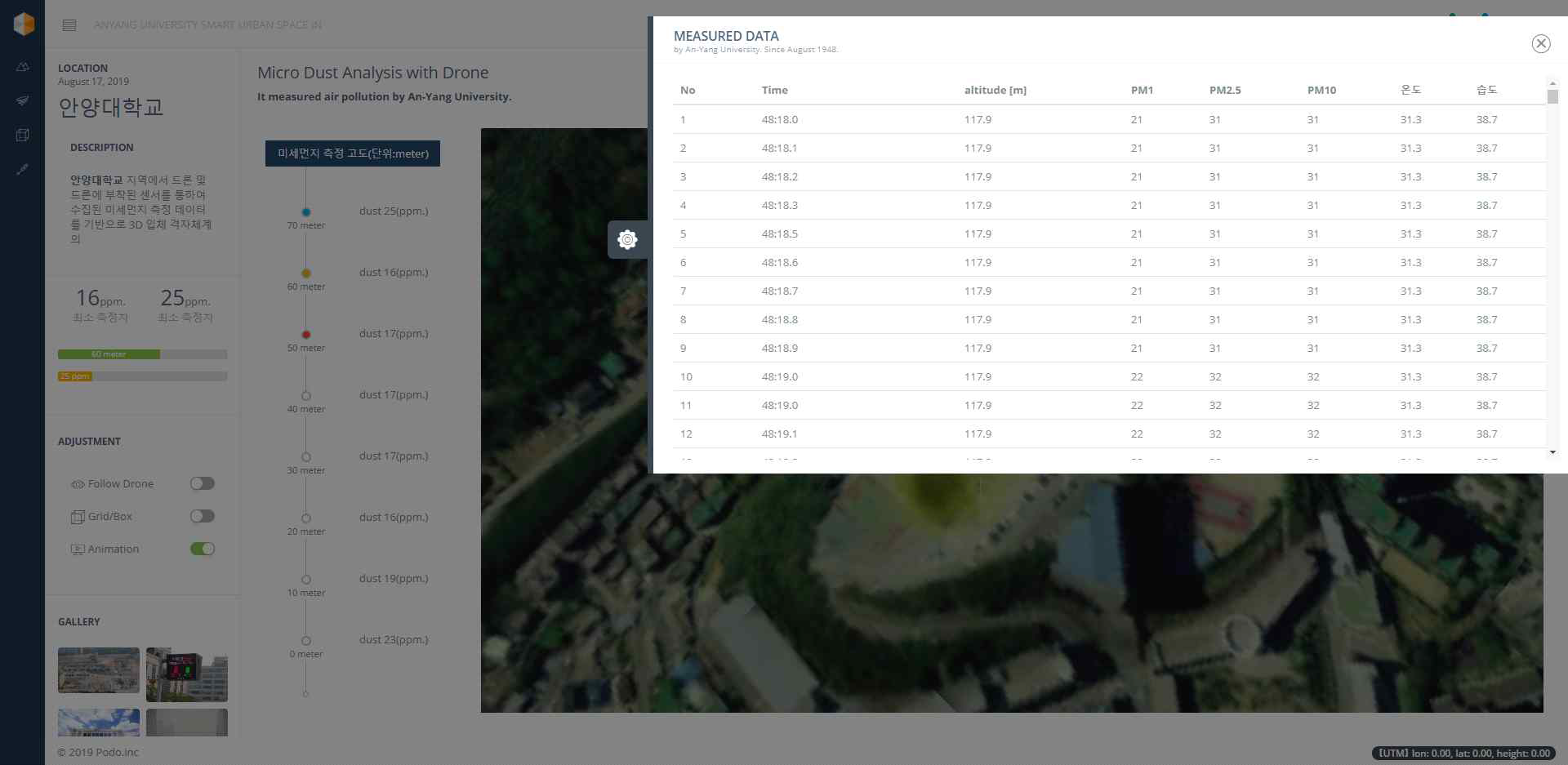The image size is (1568, 765).
Task: Open the hamburger menu icon in the header
Action: click(69, 25)
